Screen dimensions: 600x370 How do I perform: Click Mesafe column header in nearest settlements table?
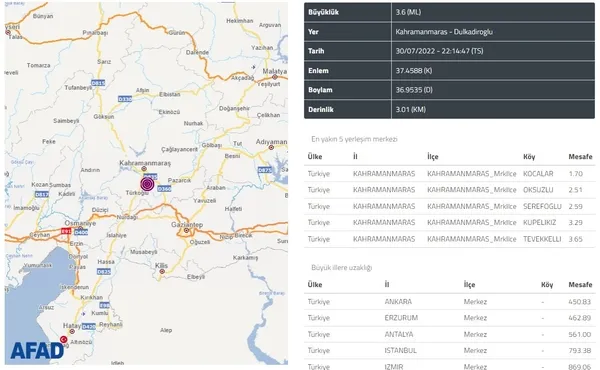pyautogui.click(x=580, y=156)
